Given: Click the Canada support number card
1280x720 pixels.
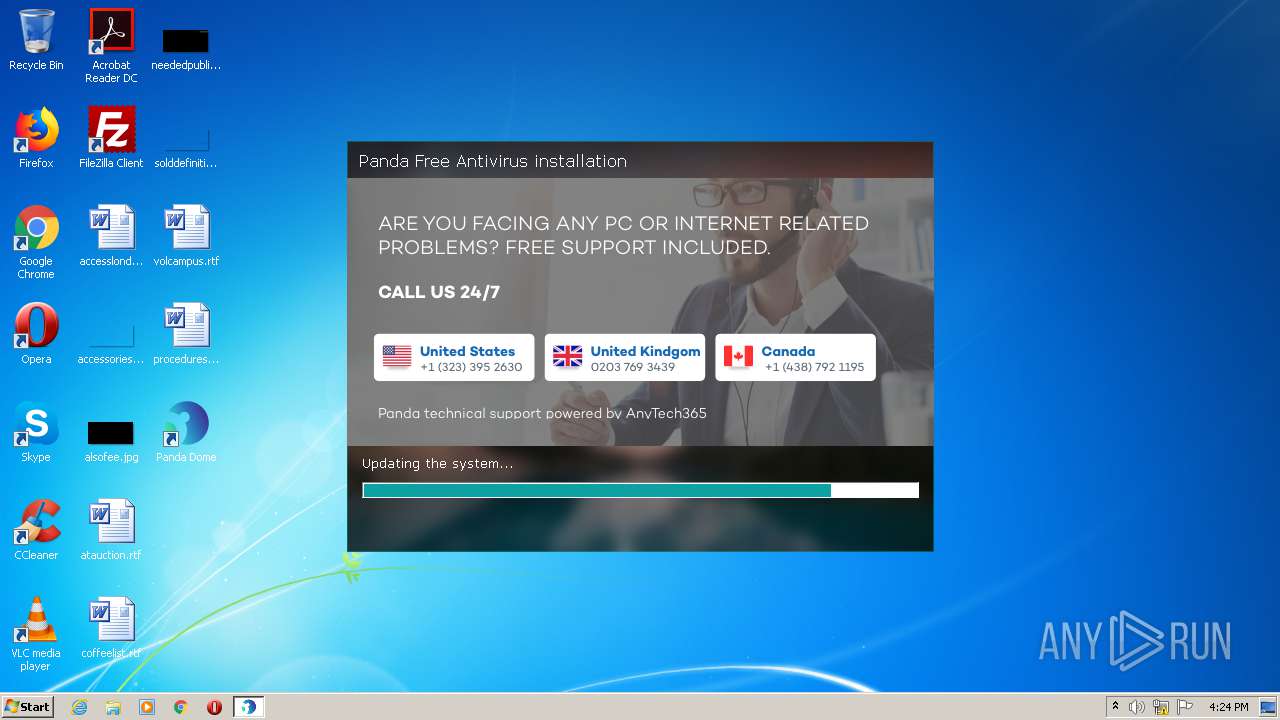Looking at the screenshot, I should (x=795, y=358).
